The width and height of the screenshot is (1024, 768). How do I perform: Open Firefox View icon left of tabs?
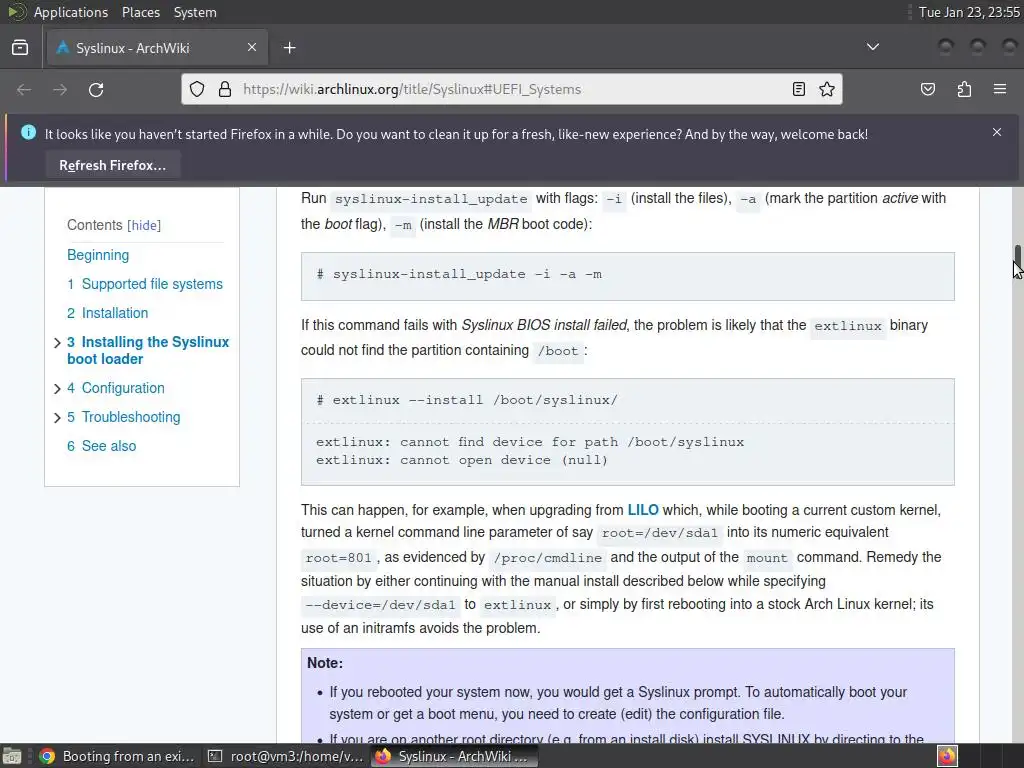20,48
